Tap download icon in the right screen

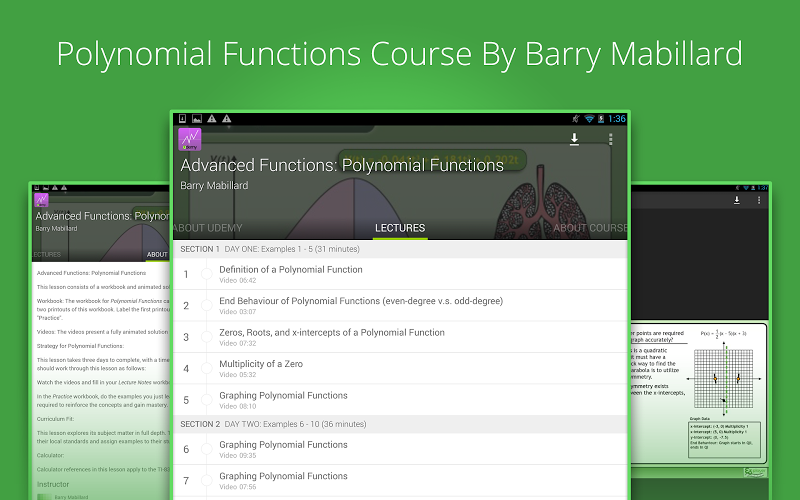737,200
